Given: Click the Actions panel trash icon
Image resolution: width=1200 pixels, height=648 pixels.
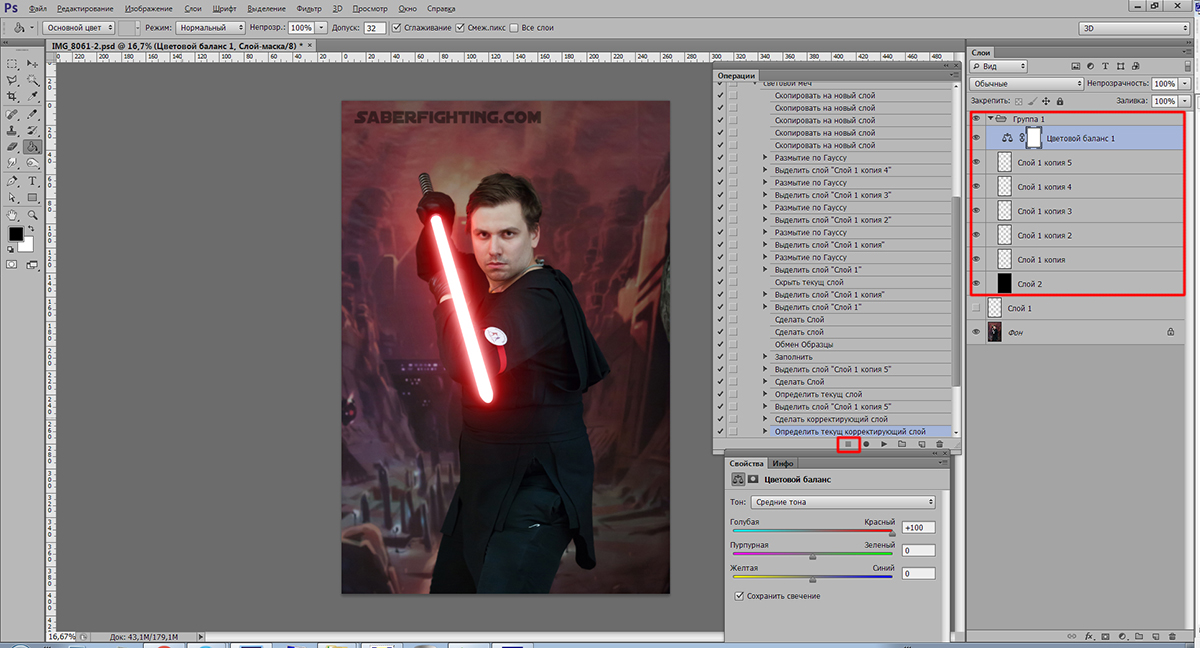Looking at the screenshot, I should pyautogui.click(x=938, y=443).
